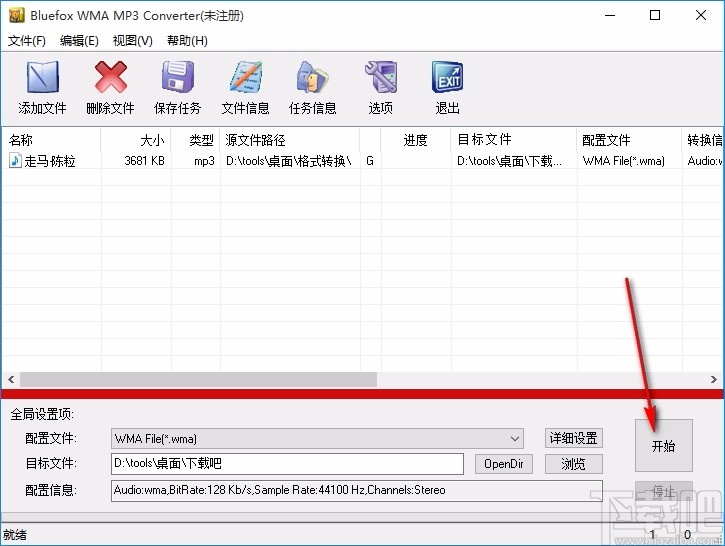The height and width of the screenshot is (546, 725).
Task: Open 文件信息 file info icon
Action: [x=246, y=77]
